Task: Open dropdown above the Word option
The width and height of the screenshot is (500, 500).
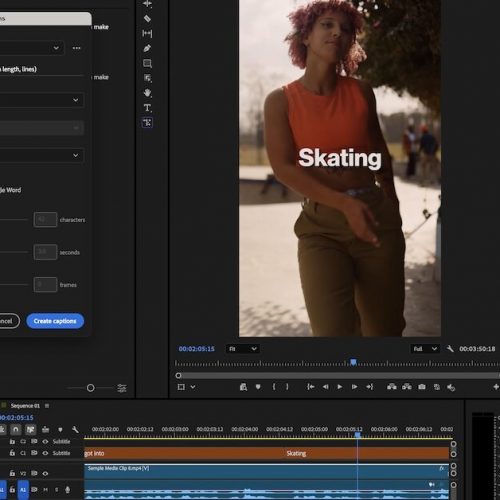Action: (x=41, y=155)
